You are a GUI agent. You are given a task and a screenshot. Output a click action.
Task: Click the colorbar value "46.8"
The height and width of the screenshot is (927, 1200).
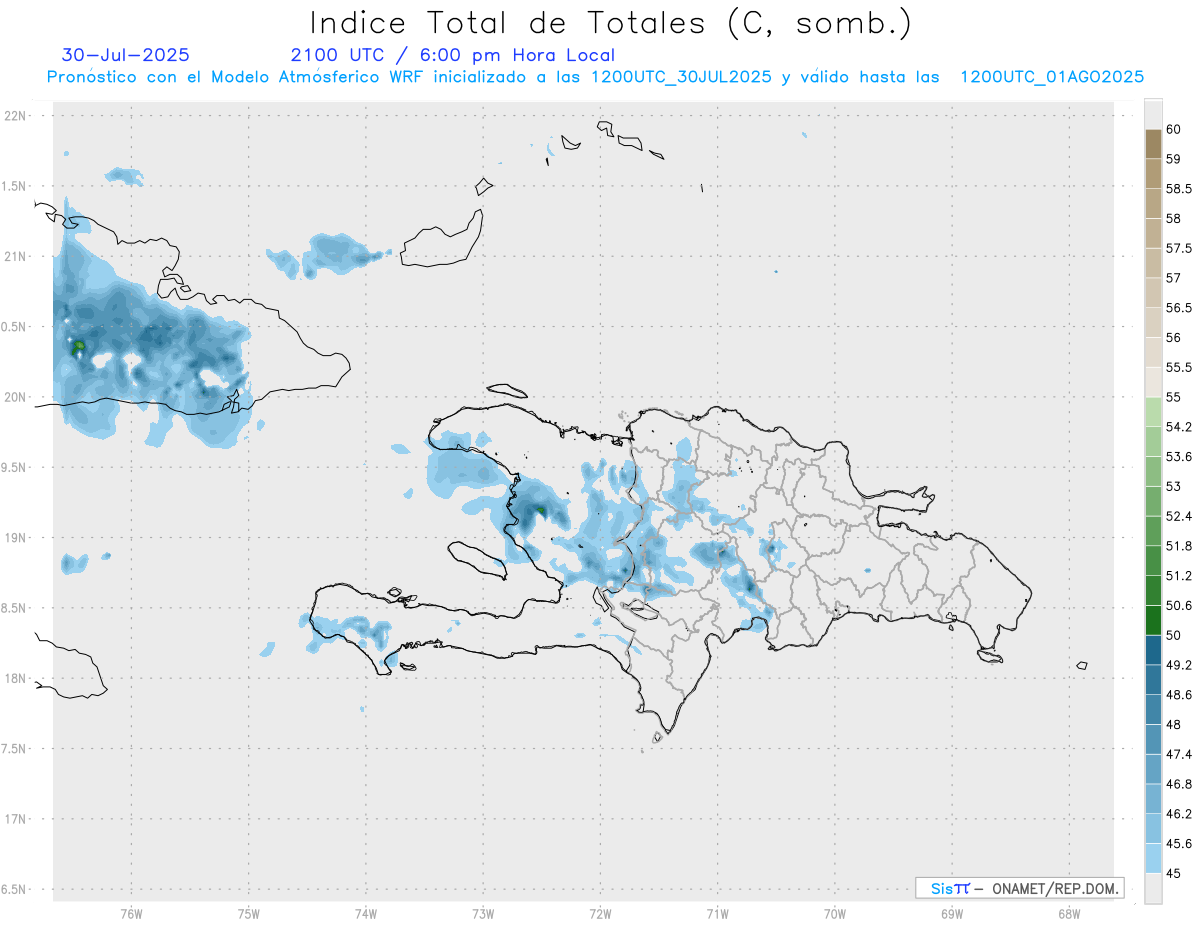(1178, 784)
